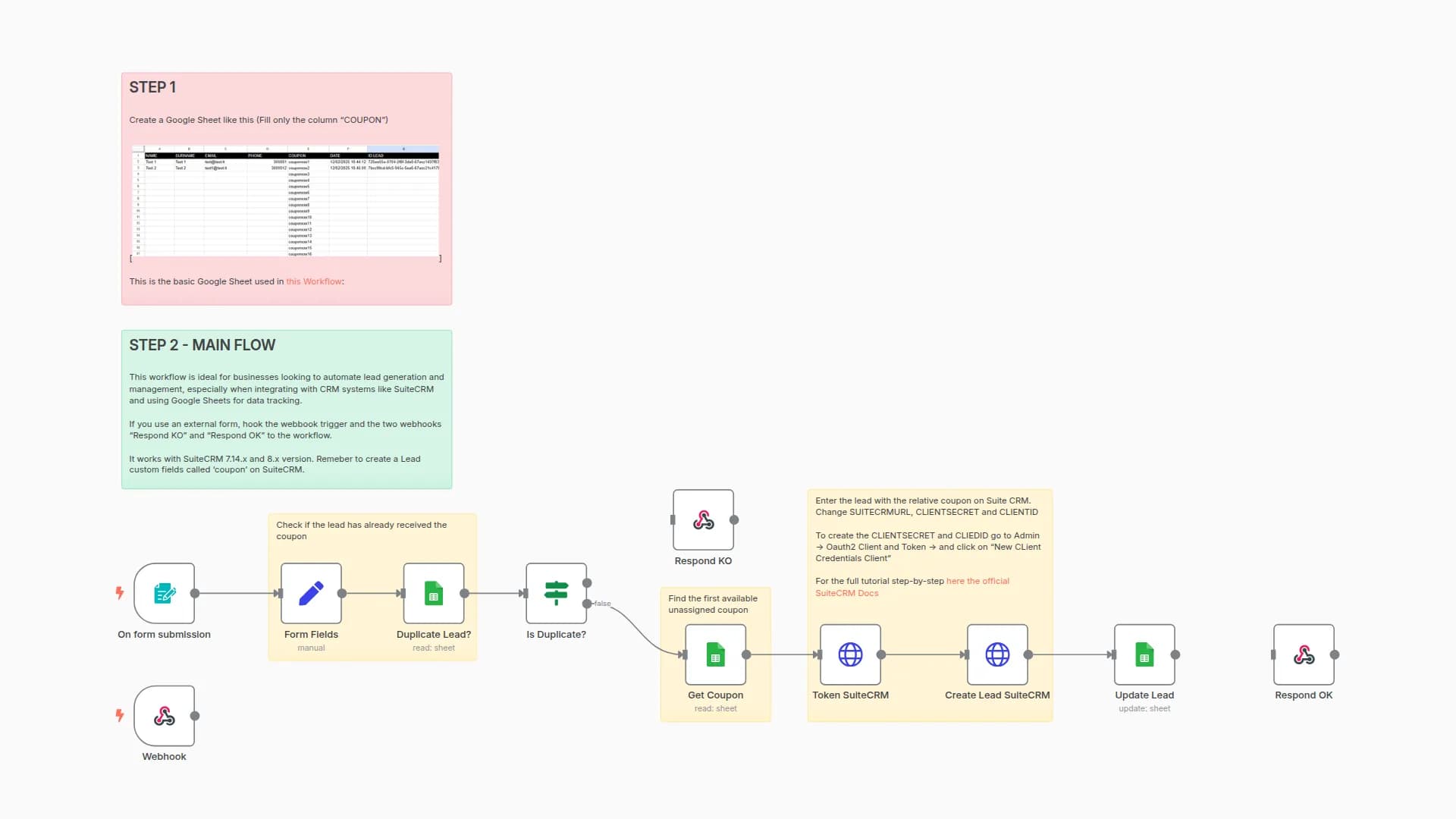Open the 'this Workflow' link in STEP 1 note

pyautogui.click(x=314, y=281)
